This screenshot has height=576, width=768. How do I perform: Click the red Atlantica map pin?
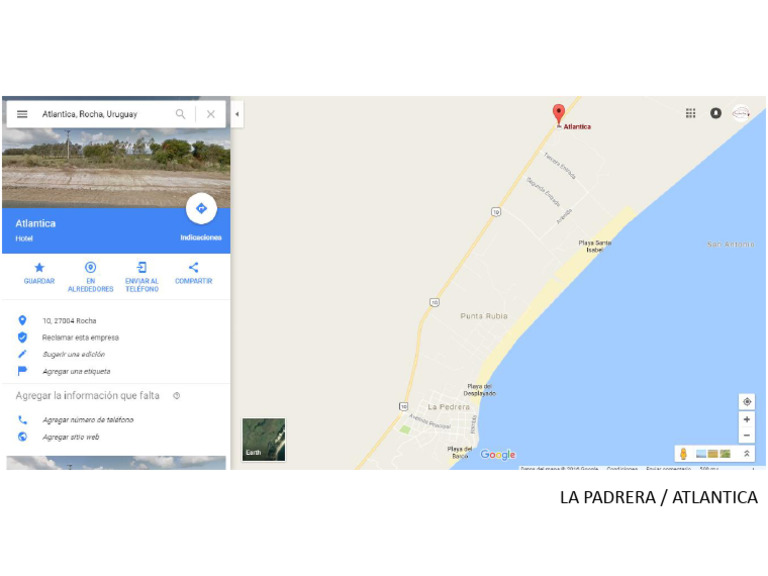[558, 114]
